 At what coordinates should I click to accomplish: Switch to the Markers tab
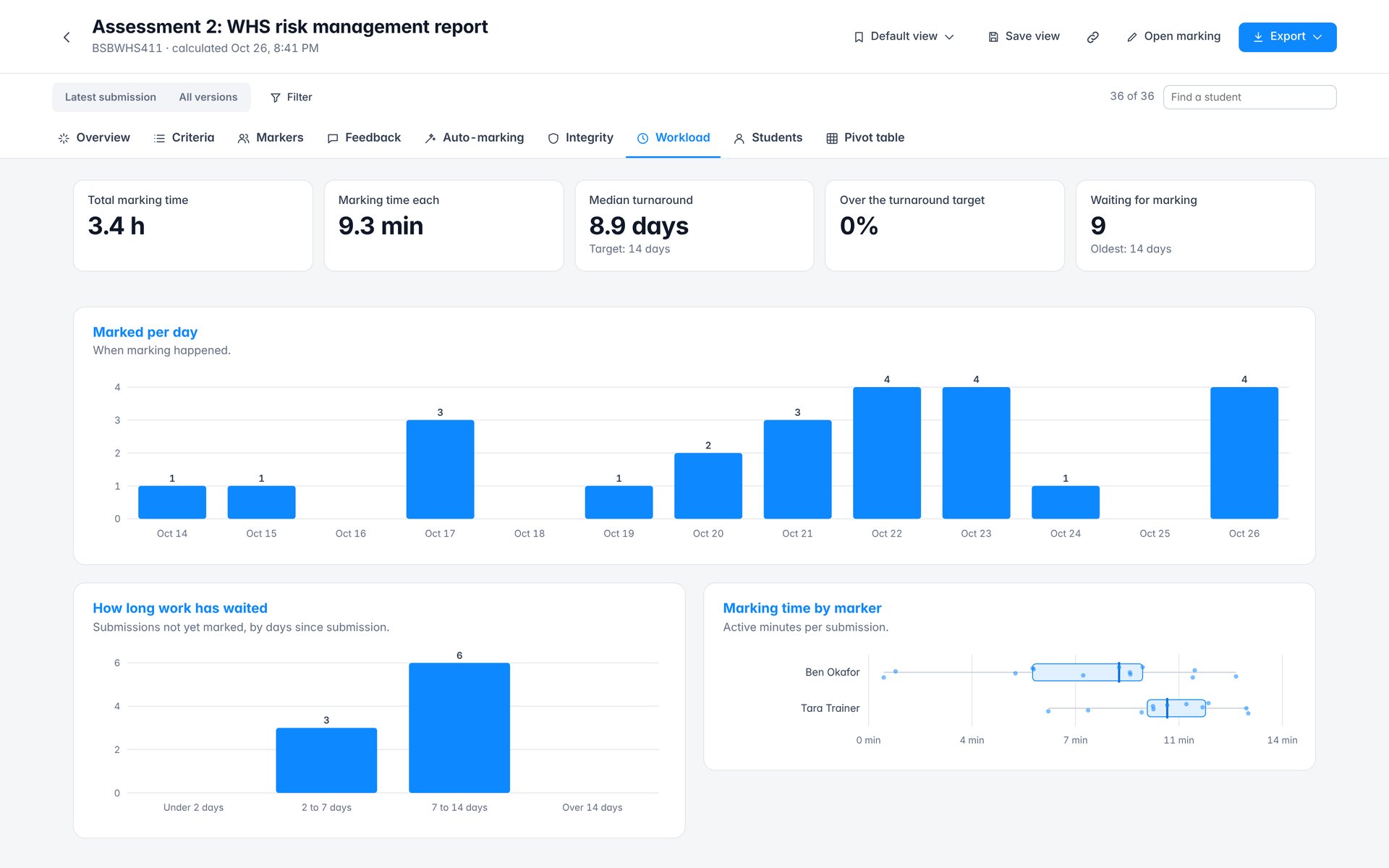[x=271, y=137]
